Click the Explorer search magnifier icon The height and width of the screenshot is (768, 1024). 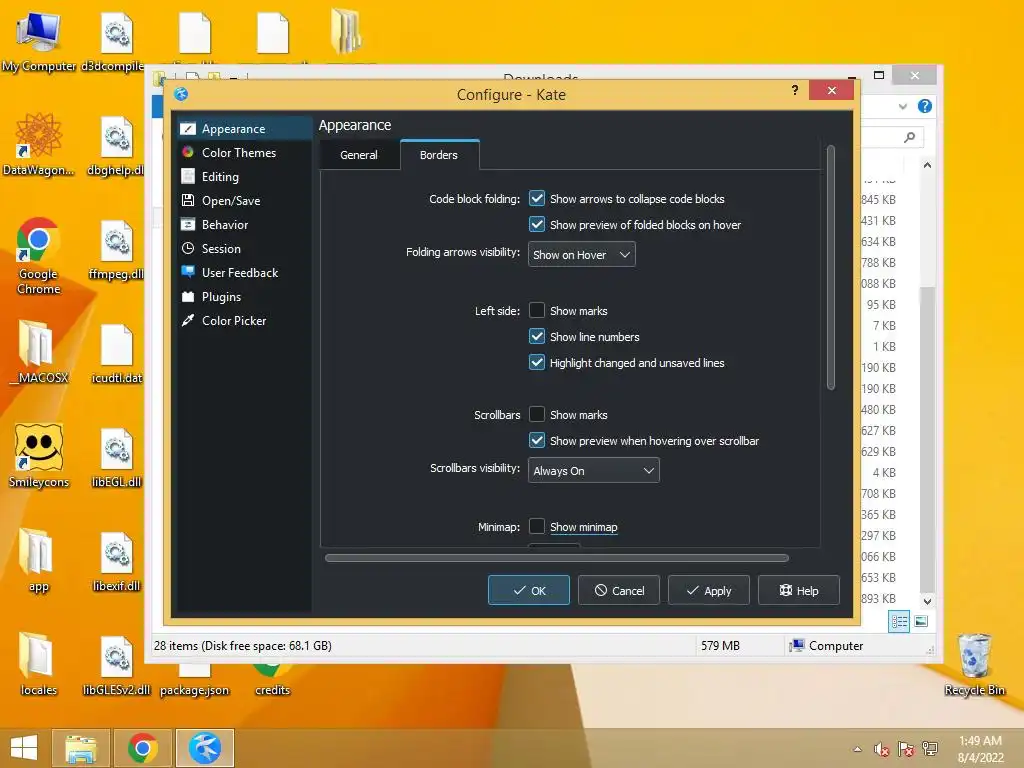[910, 137]
